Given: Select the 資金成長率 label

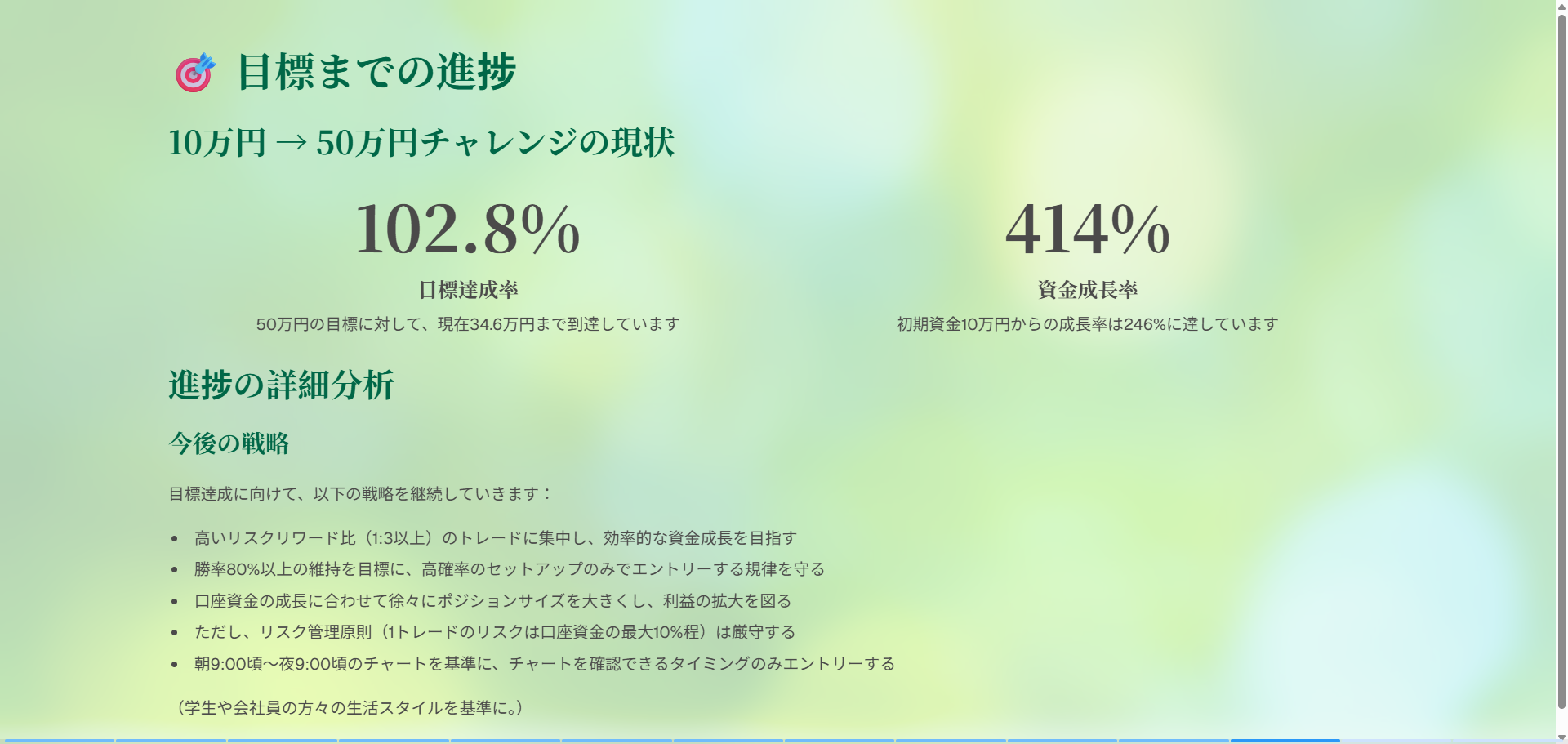Looking at the screenshot, I should pos(1087,290).
